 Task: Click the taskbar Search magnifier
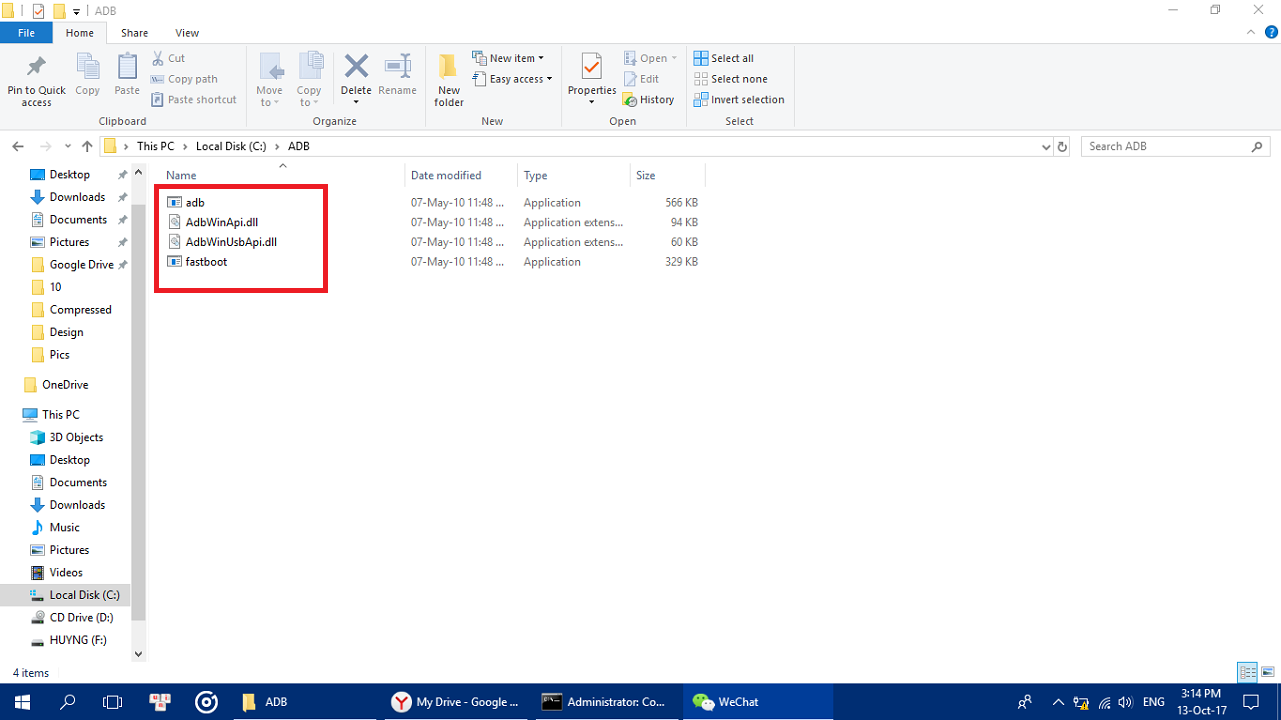click(67, 702)
